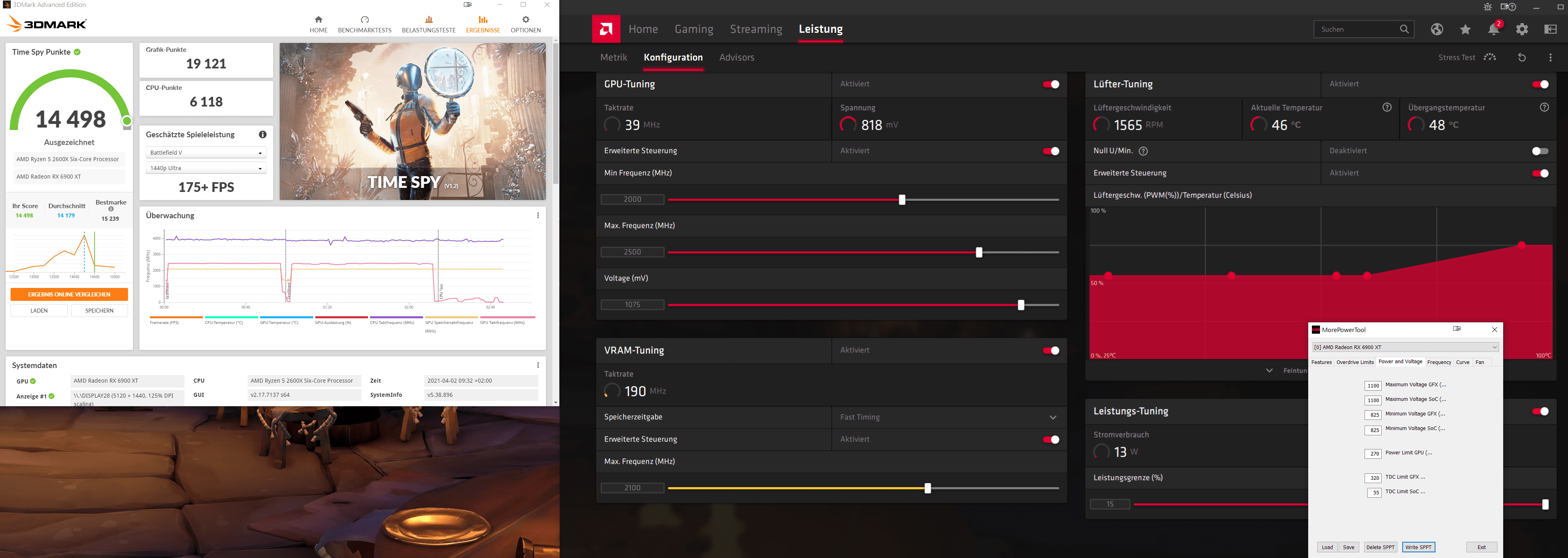Click Ergebnis Online Vergleichen button
1568x558 pixels.
coord(69,294)
